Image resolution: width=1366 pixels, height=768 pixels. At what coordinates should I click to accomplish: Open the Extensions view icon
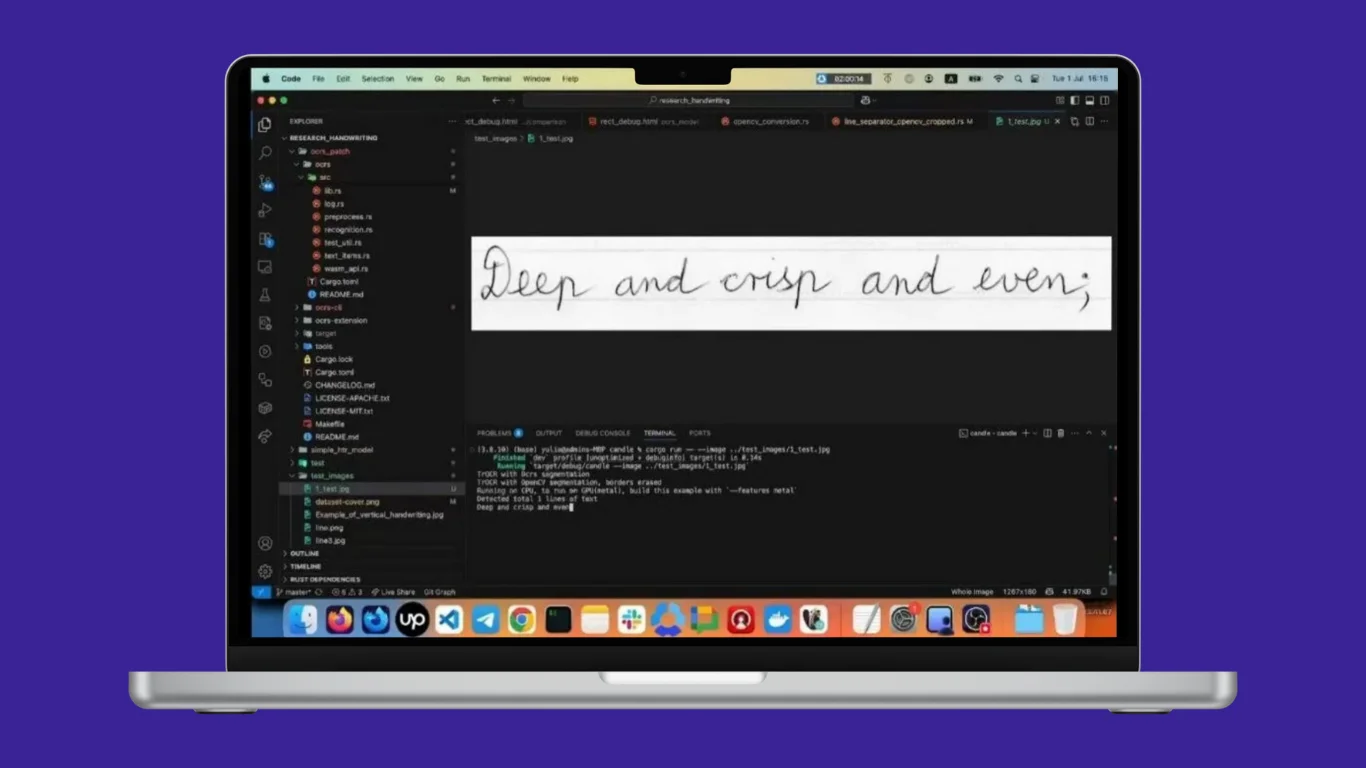[x=264, y=238]
